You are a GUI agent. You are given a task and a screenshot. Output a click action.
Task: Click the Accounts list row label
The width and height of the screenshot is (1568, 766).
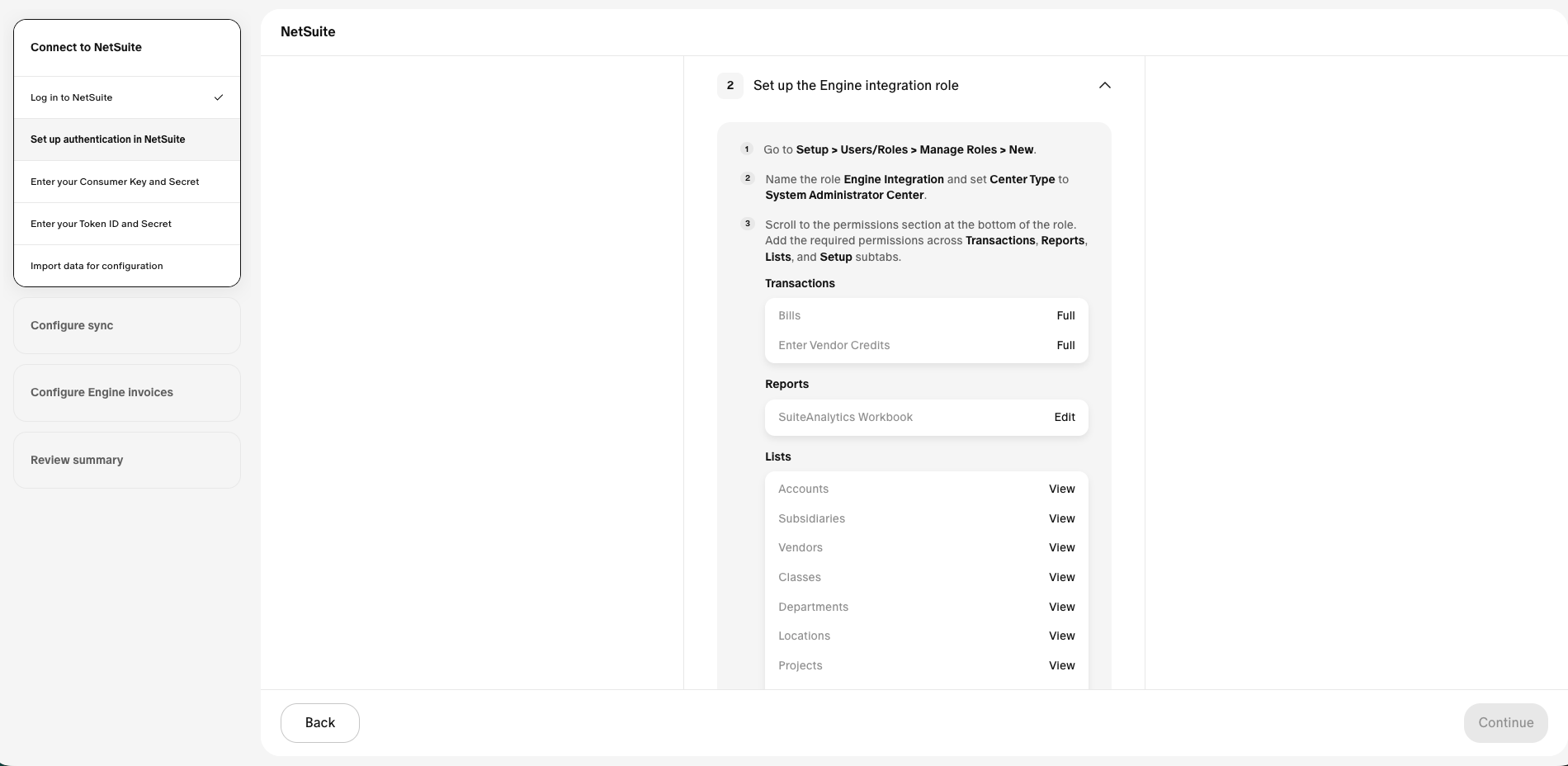(803, 489)
